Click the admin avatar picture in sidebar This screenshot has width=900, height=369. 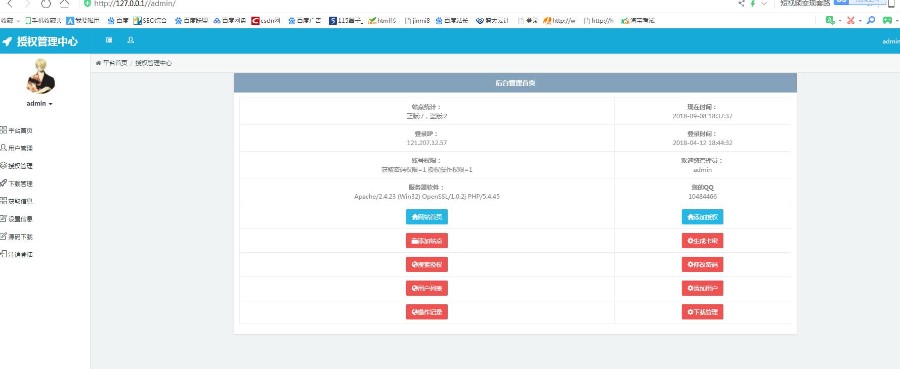[40, 76]
